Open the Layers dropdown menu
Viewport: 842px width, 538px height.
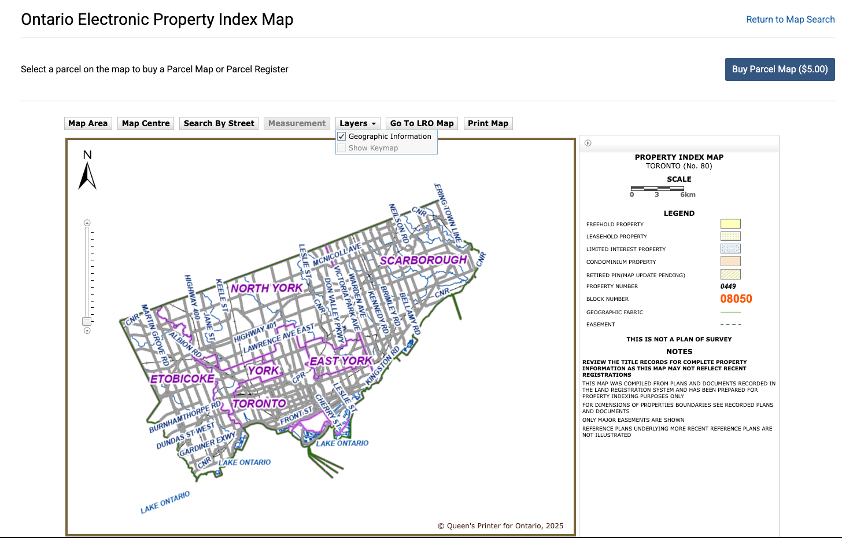coord(358,123)
